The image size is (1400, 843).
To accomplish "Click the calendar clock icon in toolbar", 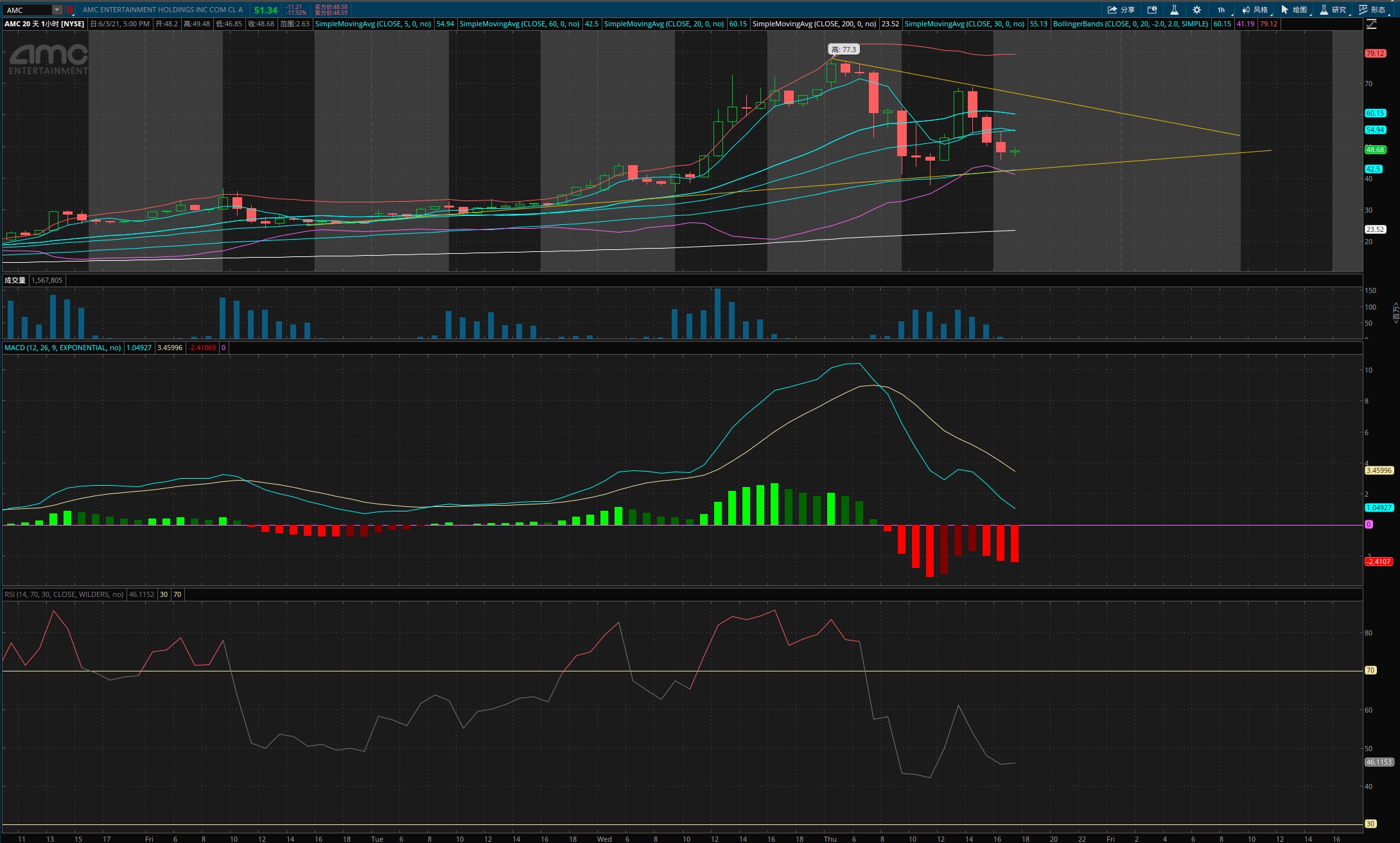I will coord(1152,10).
